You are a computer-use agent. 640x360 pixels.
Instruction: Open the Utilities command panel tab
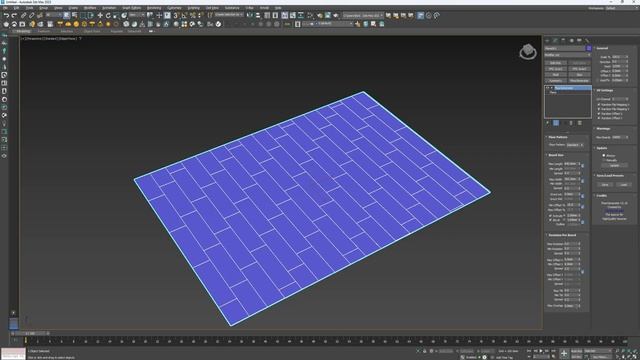[587, 40]
